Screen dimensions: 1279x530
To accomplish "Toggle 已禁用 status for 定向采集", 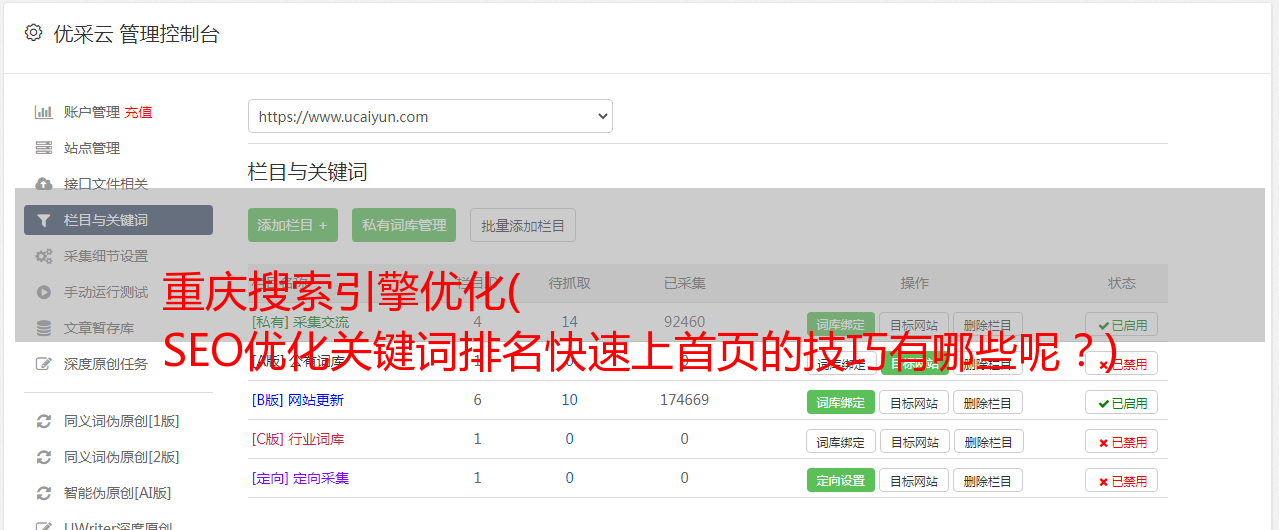I will pyautogui.click(x=1122, y=480).
